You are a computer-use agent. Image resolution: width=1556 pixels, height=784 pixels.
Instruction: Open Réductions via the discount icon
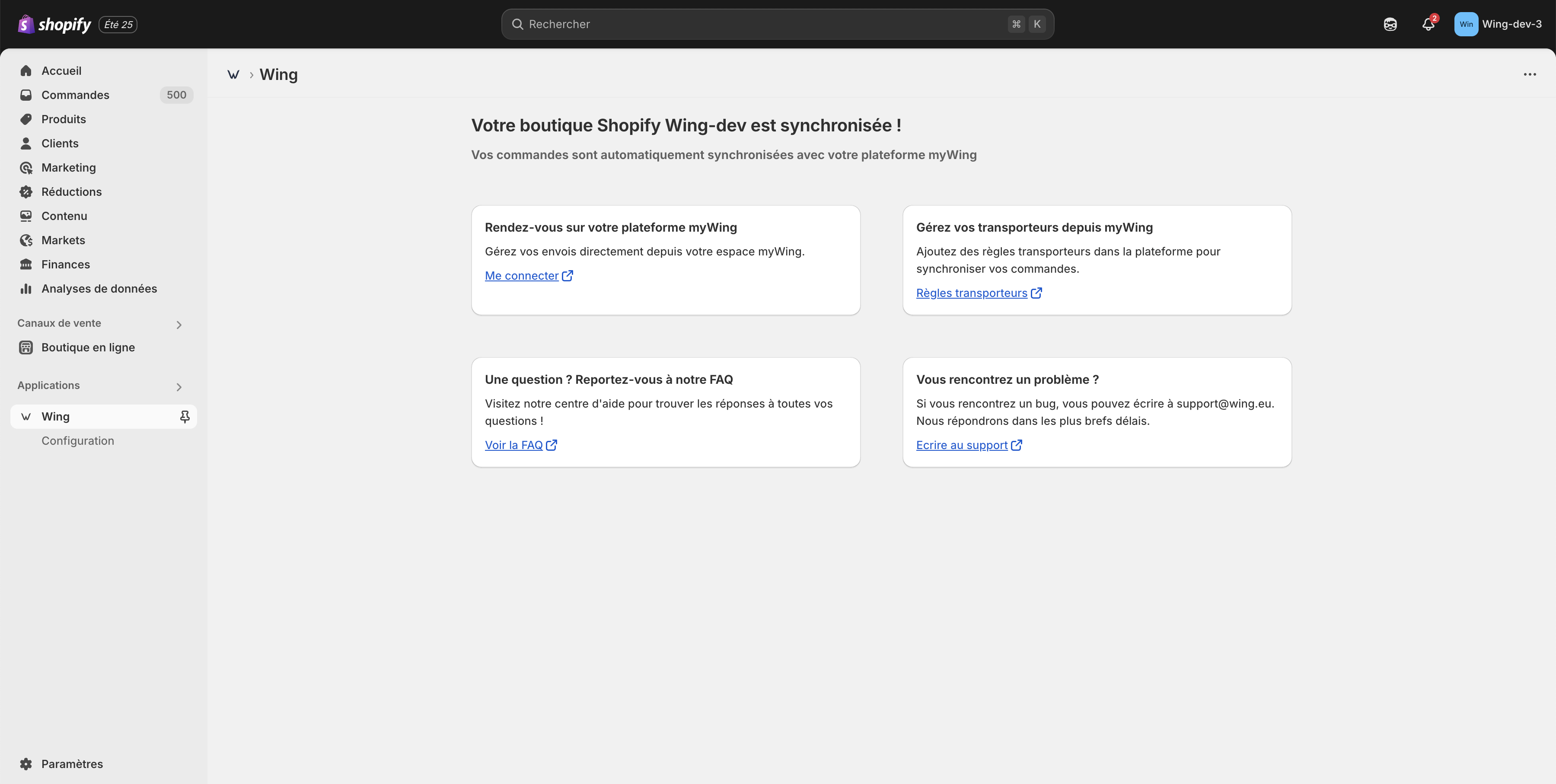pyautogui.click(x=26, y=191)
